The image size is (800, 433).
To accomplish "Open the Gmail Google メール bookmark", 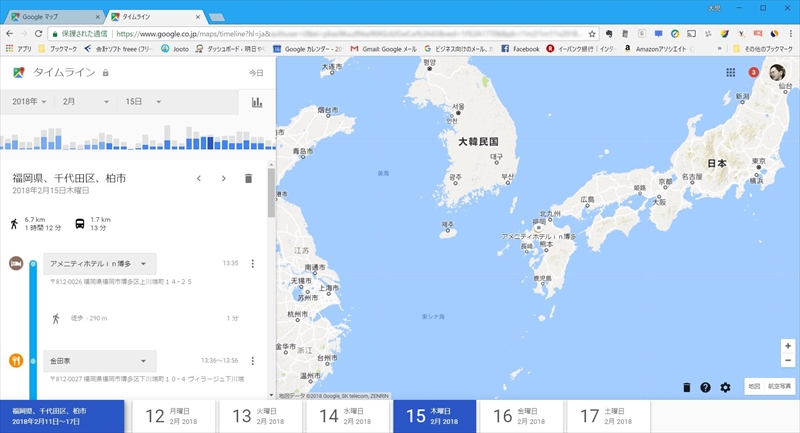I will point(384,49).
